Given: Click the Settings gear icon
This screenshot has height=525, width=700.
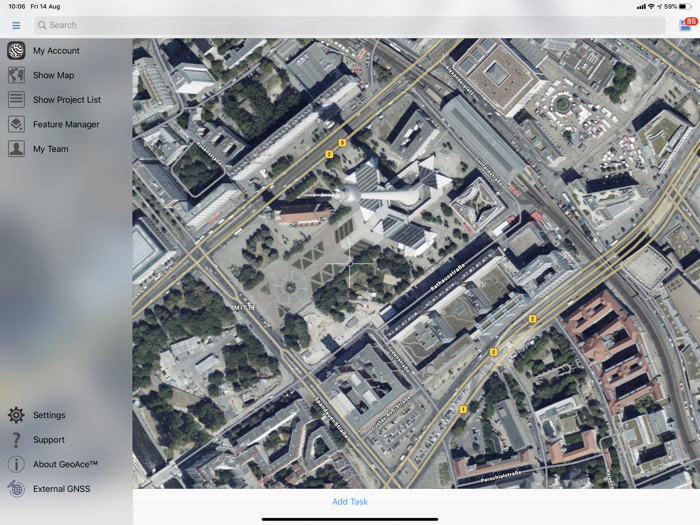Looking at the screenshot, I should (x=16, y=415).
